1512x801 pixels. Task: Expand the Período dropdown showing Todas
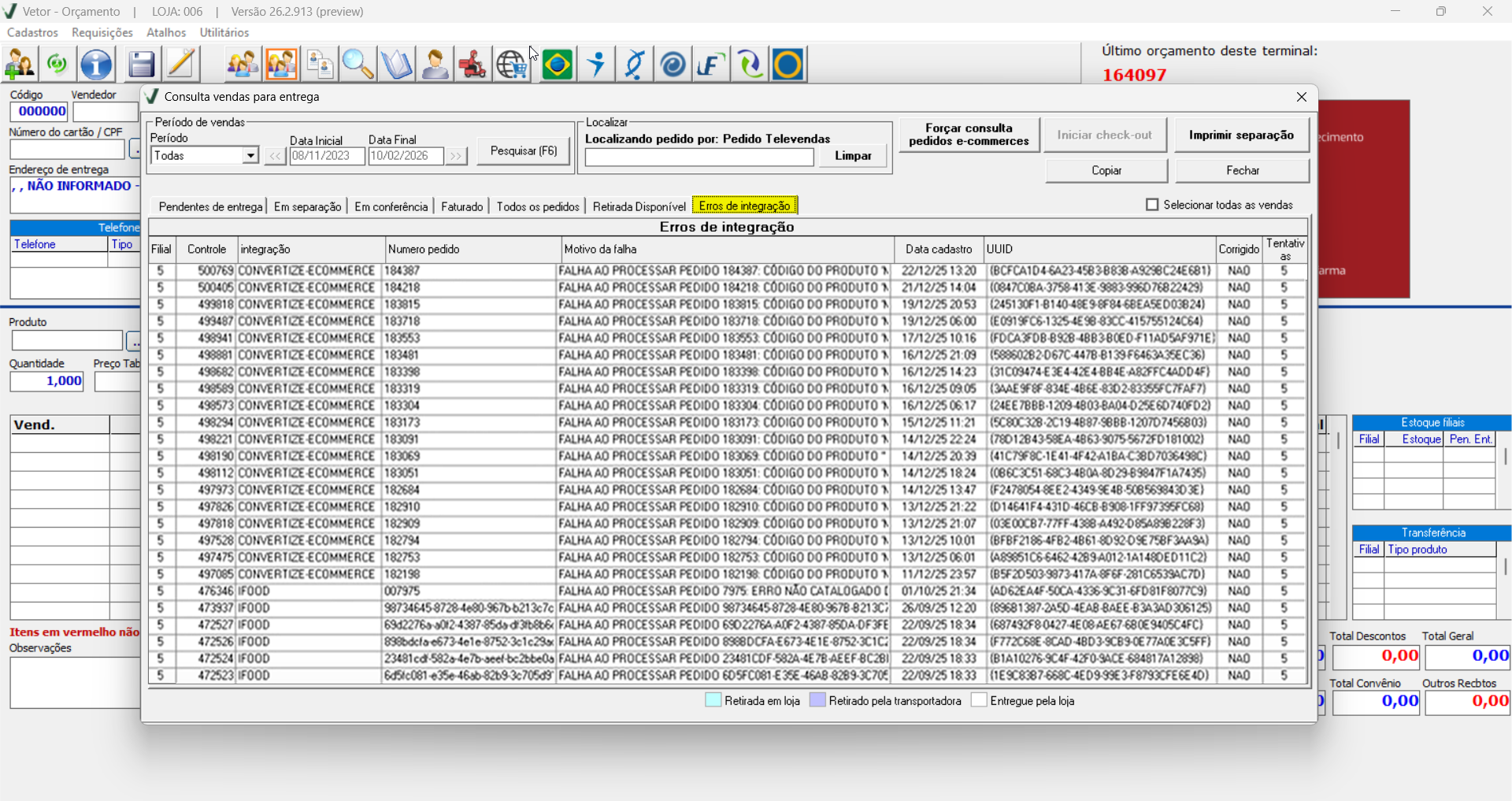pos(250,156)
